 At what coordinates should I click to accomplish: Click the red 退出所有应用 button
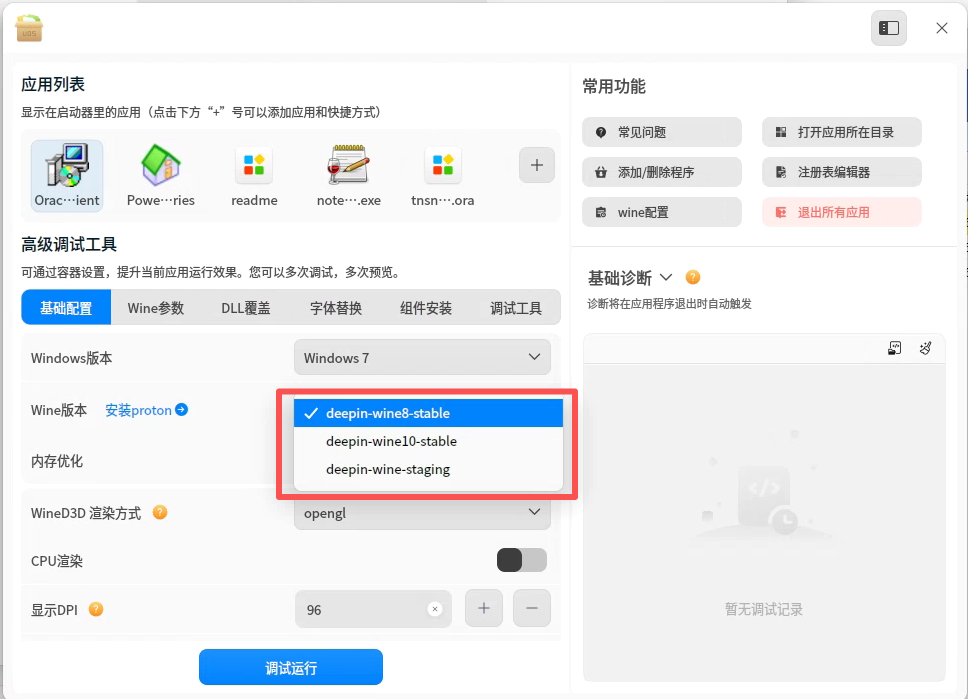841,212
